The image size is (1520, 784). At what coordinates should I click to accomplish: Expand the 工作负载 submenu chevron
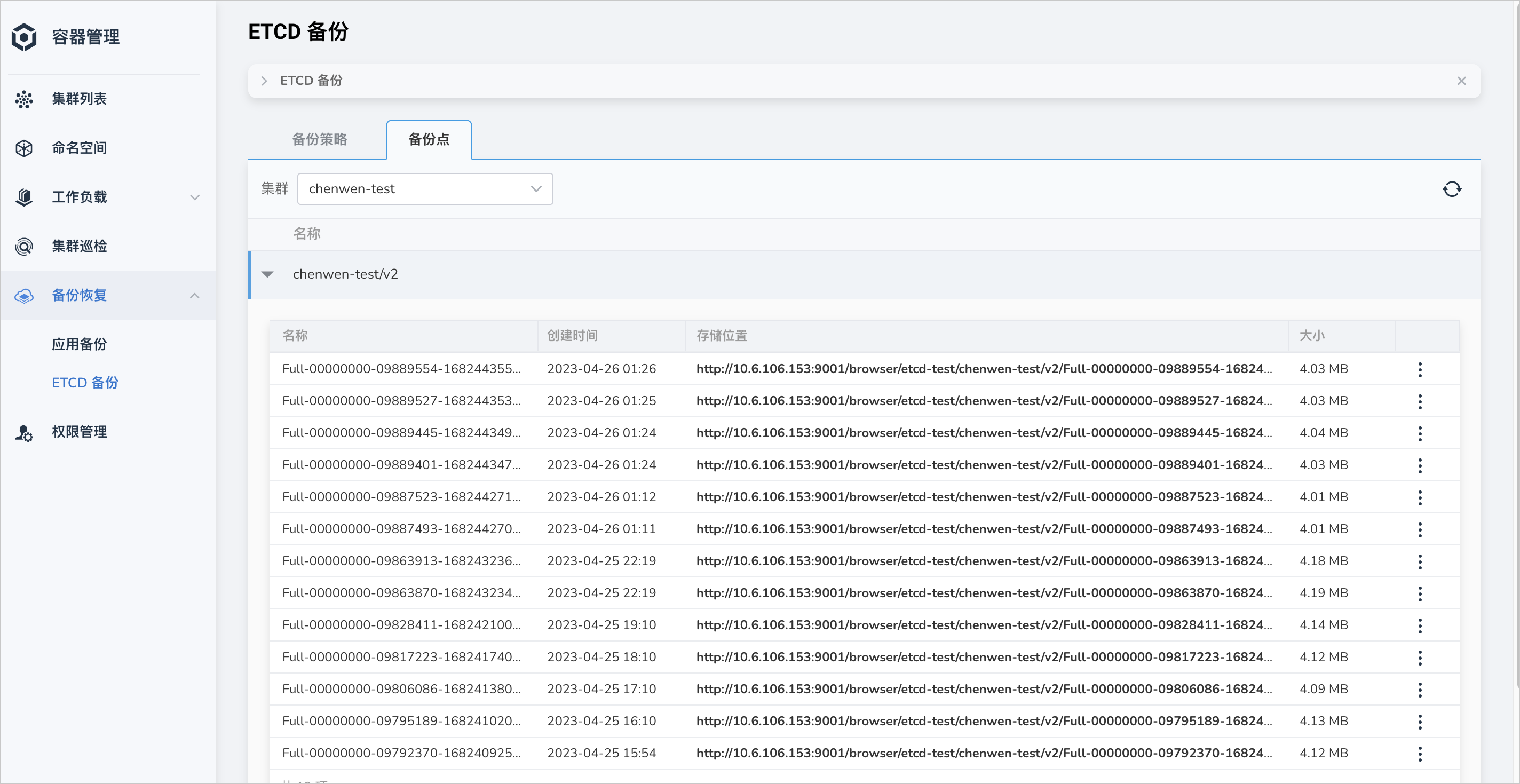(195, 197)
